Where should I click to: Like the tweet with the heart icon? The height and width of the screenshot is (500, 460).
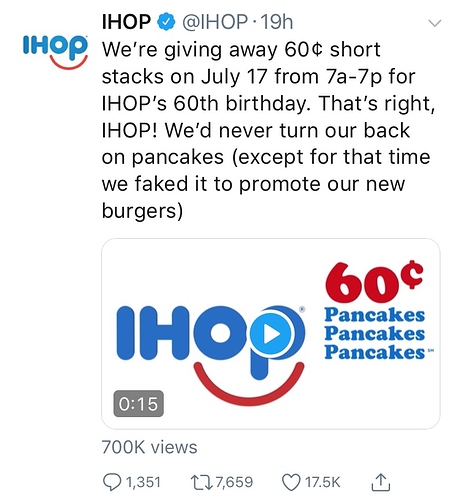291,483
